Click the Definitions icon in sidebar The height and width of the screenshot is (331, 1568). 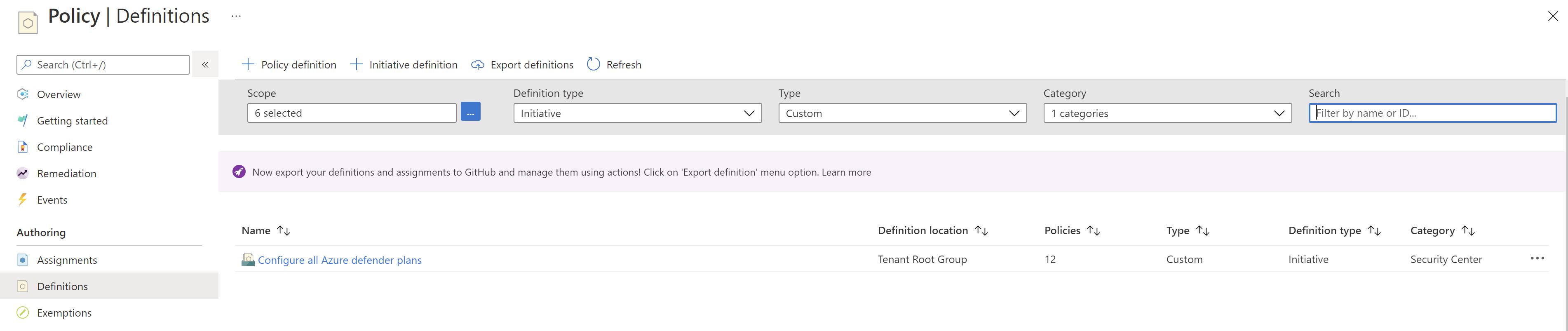[23, 286]
